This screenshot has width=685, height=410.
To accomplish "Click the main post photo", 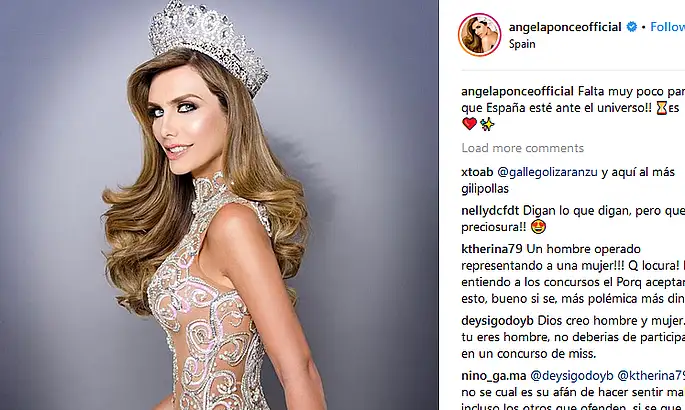I will [219, 205].
